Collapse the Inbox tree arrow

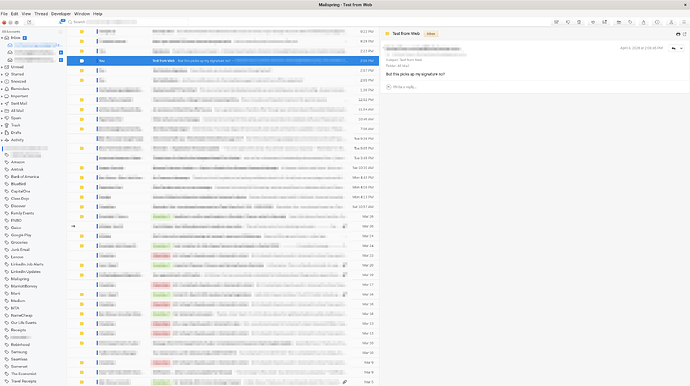click(x=2, y=38)
